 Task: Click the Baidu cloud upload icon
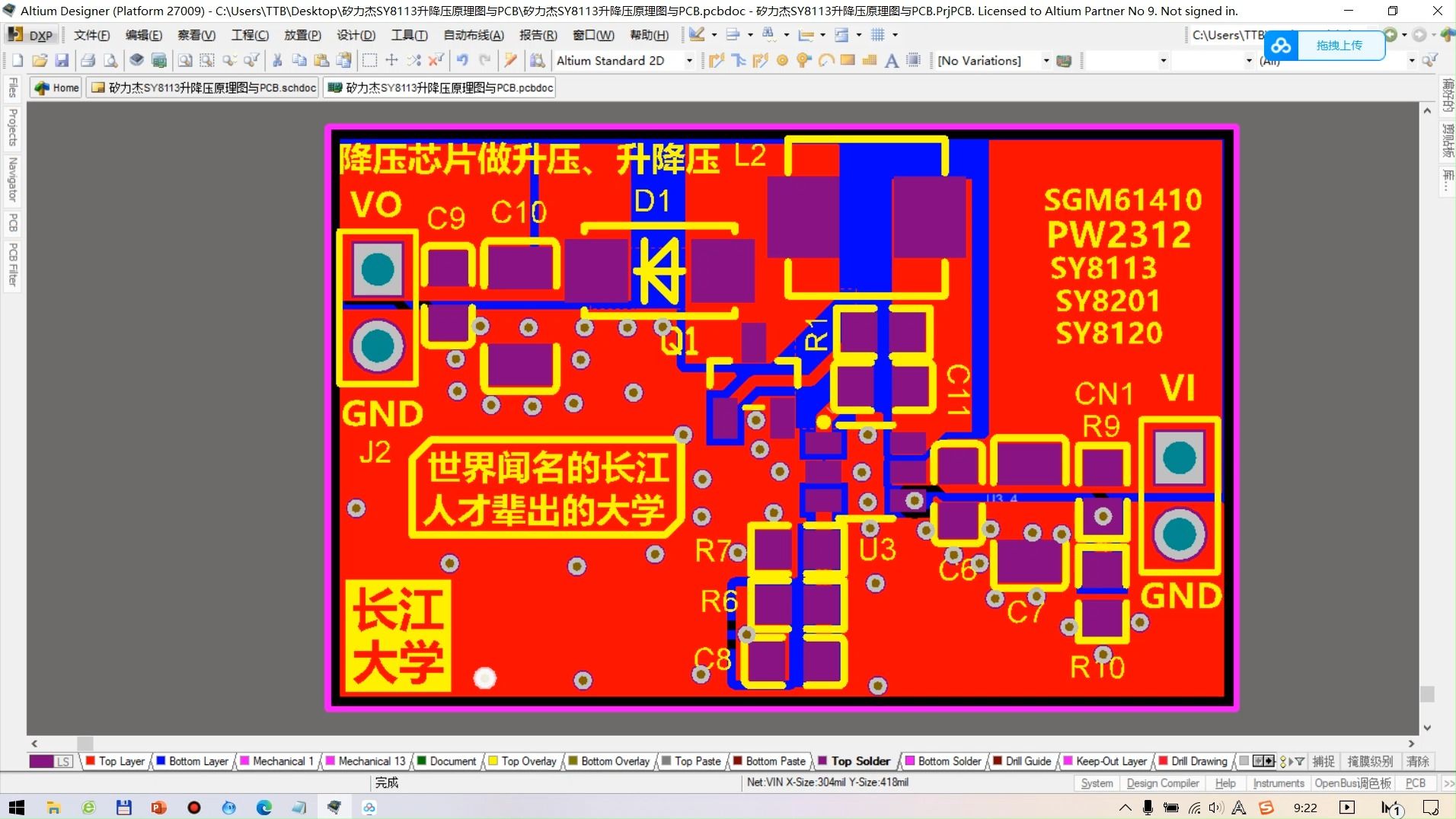1281,46
